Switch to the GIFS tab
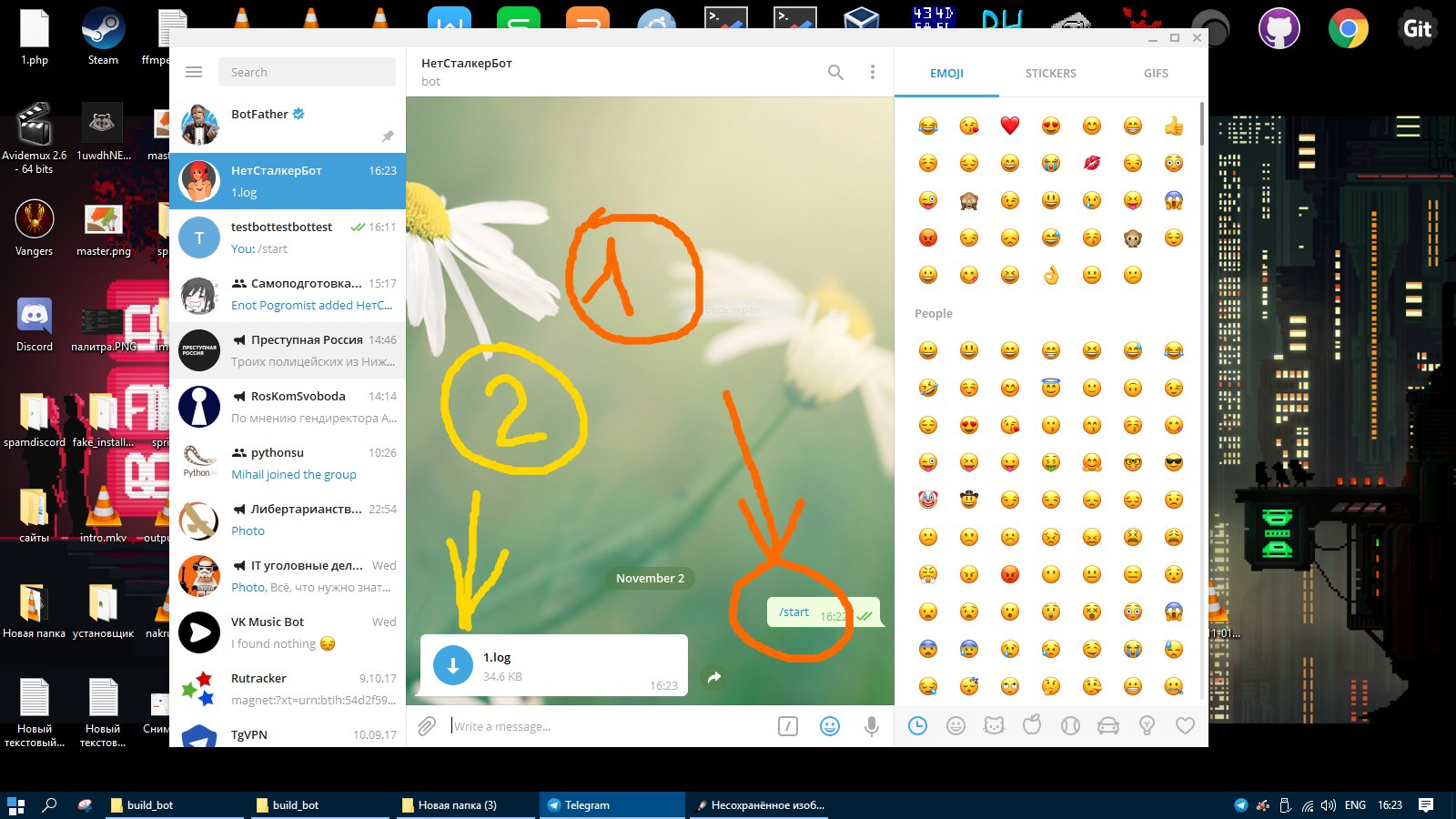Screen dimensions: 1456x819 (1156, 73)
